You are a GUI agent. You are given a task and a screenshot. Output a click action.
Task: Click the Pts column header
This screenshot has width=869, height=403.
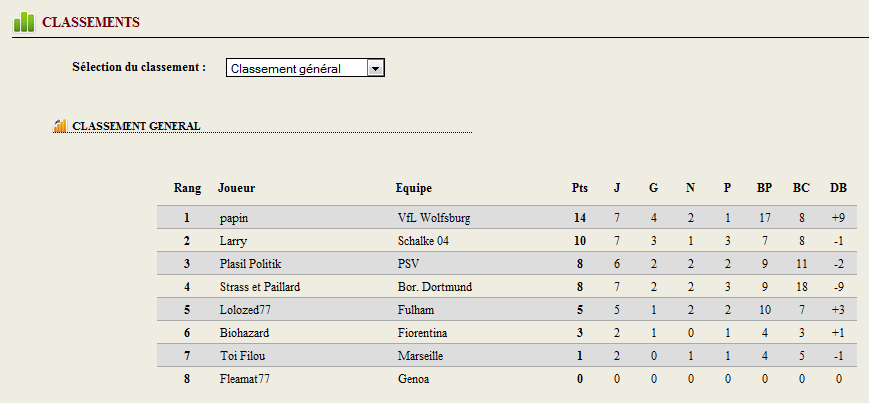580,188
